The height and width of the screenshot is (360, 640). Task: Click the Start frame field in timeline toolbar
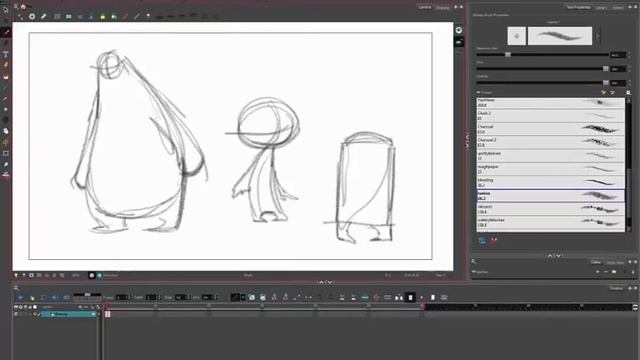click(x=151, y=298)
